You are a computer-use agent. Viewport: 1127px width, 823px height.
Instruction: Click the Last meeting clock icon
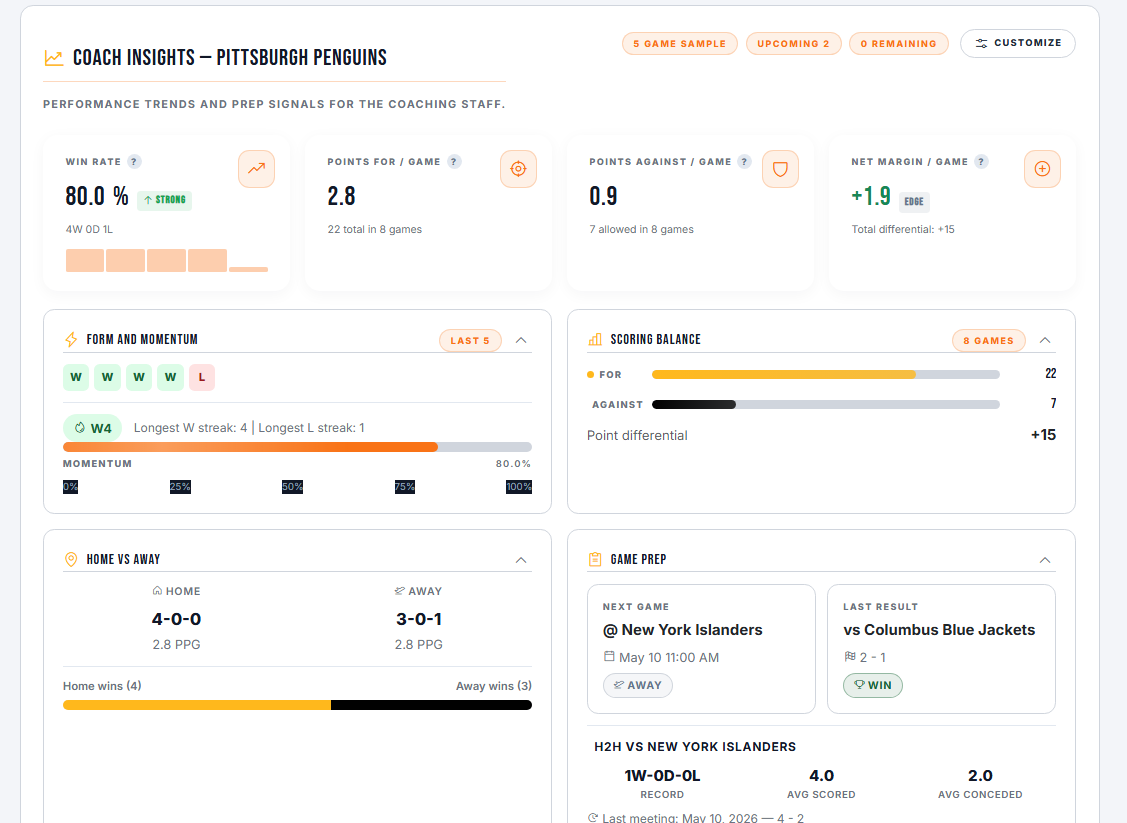tap(593, 818)
